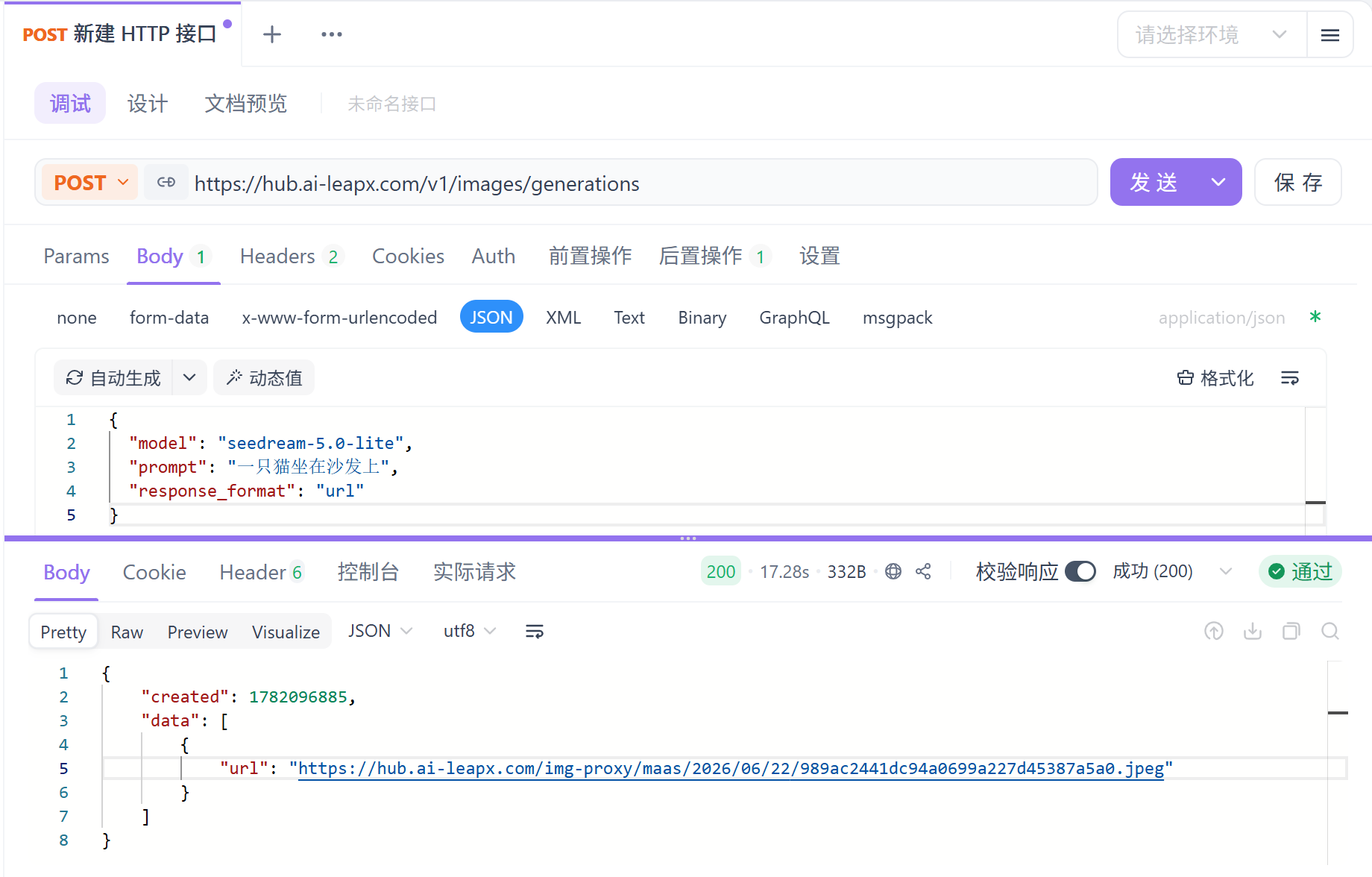Open the response image URL link
The width and height of the screenshot is (1372, 877).
(x=731, y=769)
